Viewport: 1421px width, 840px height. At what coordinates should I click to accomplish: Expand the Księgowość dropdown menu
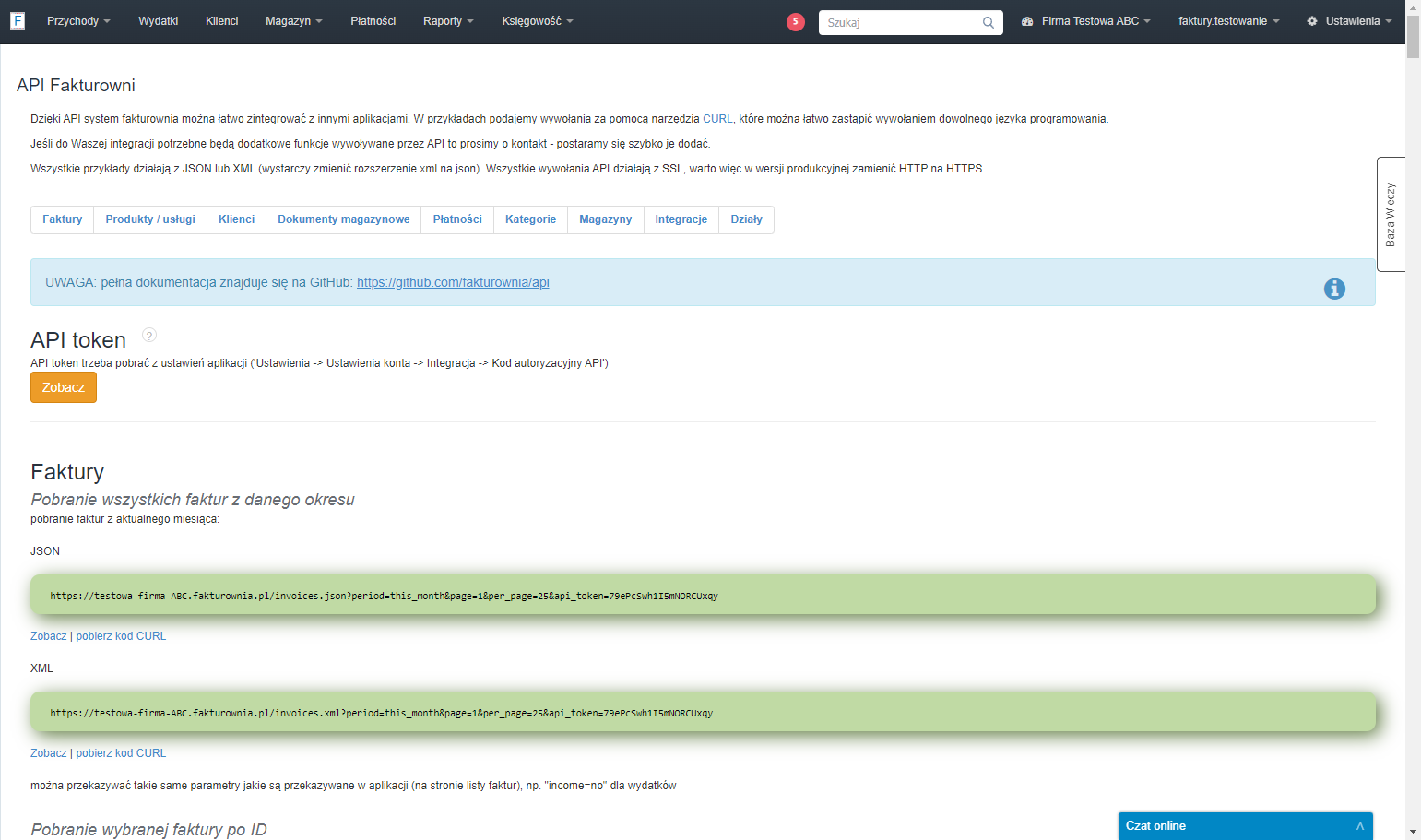(x=538, y=21)
